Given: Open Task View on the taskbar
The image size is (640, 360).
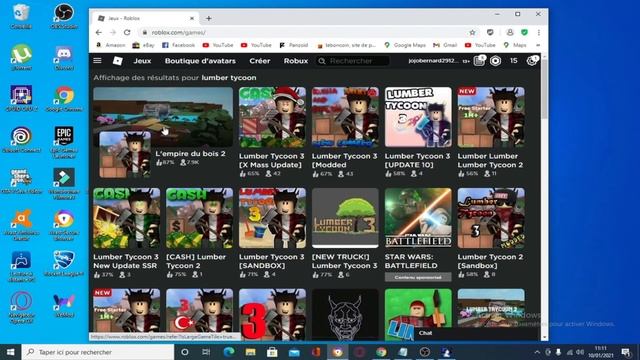Looking at the screenshot, I should click(x=206, y=352).
